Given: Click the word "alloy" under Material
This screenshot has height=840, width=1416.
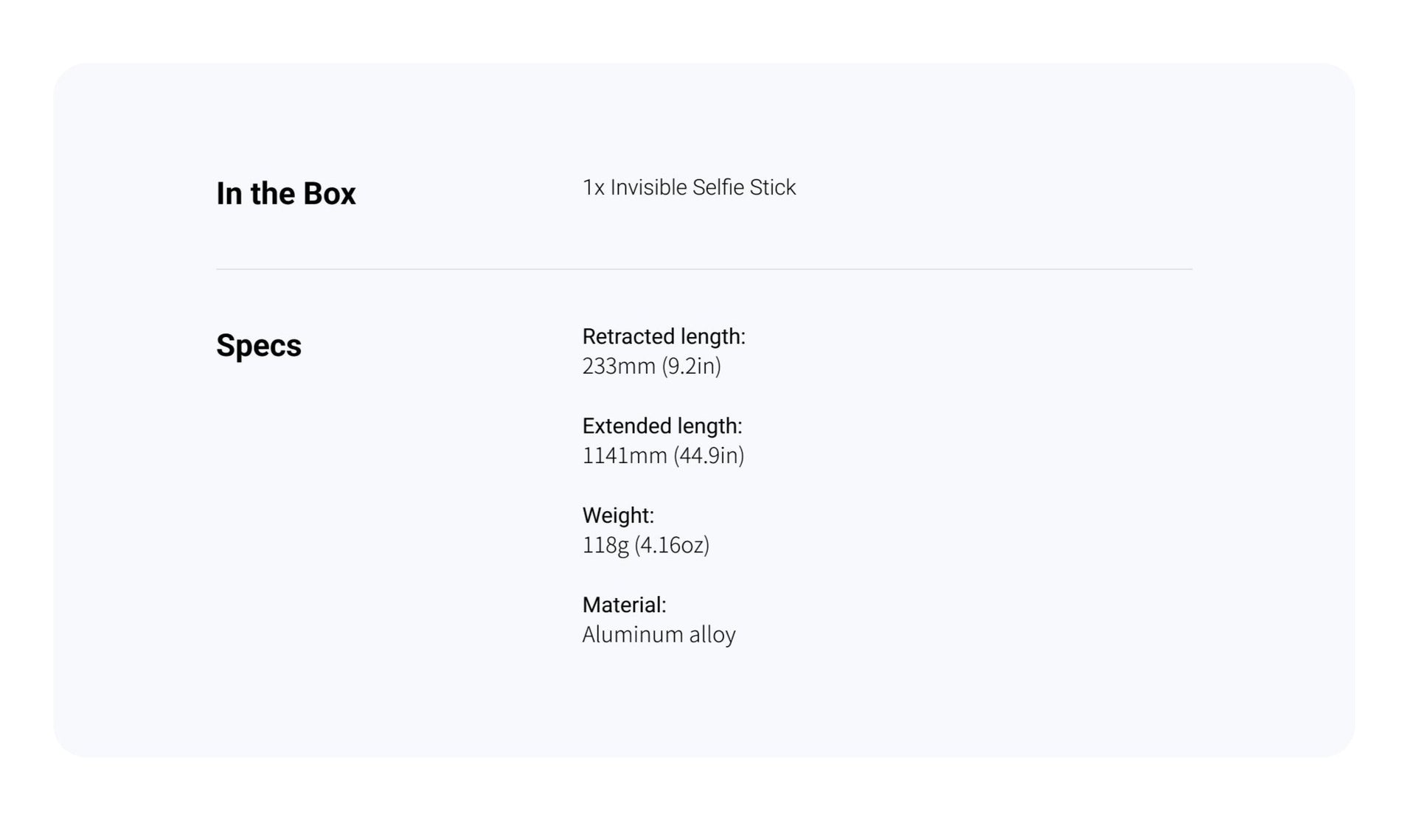Looking at the screenshot, I should point(712,635).
